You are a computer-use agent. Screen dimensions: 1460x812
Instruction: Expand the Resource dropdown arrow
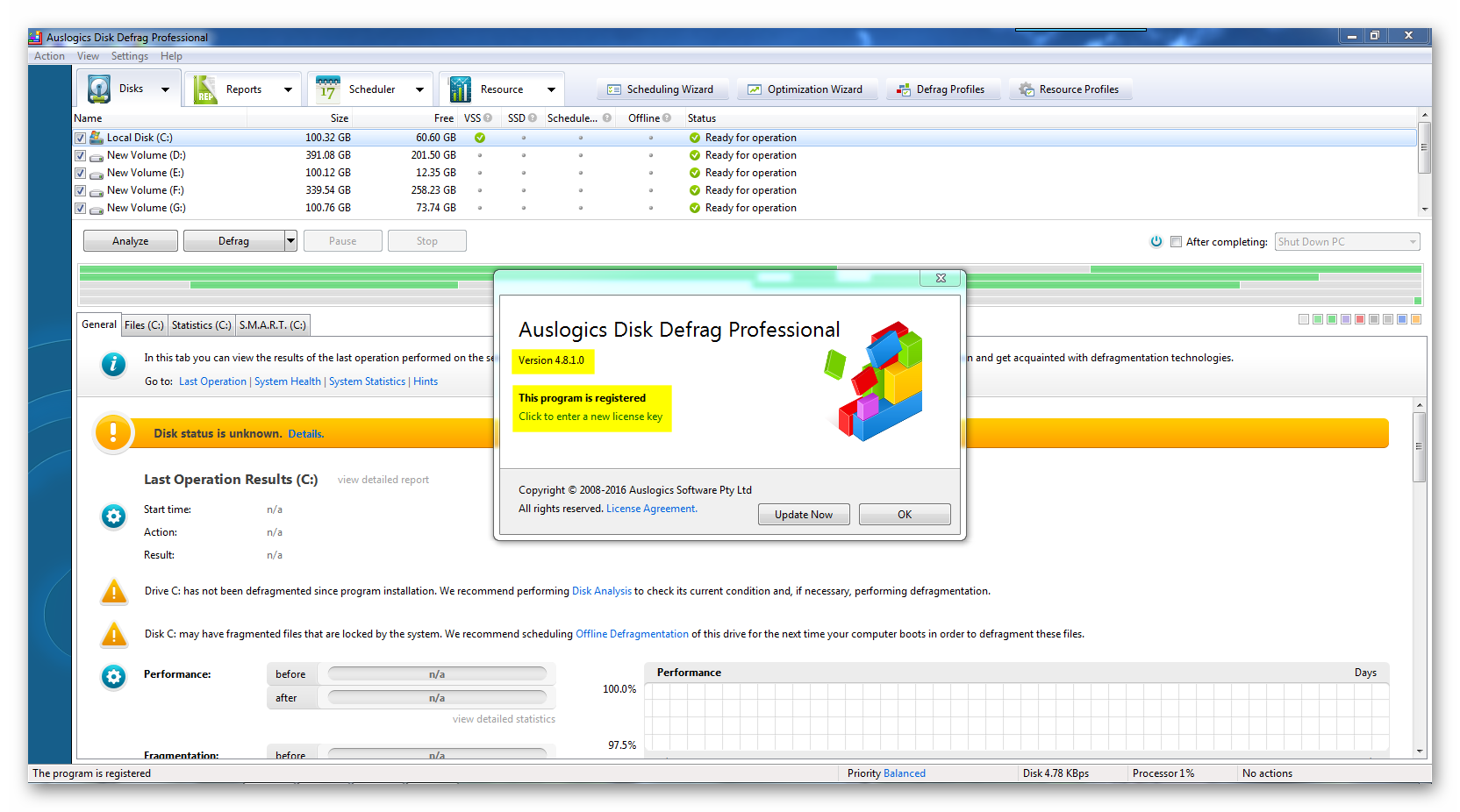pyautogui.click(x=551, y=89)
